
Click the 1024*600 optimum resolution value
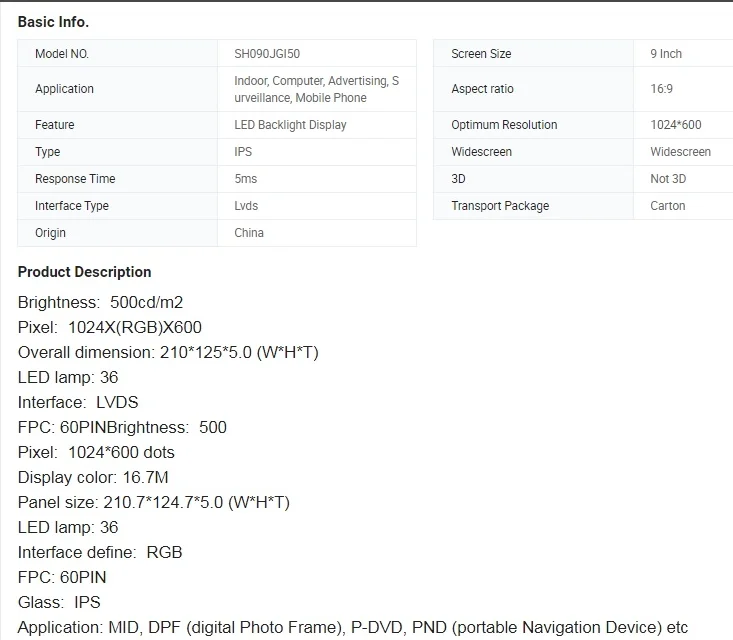click(676, 125)
